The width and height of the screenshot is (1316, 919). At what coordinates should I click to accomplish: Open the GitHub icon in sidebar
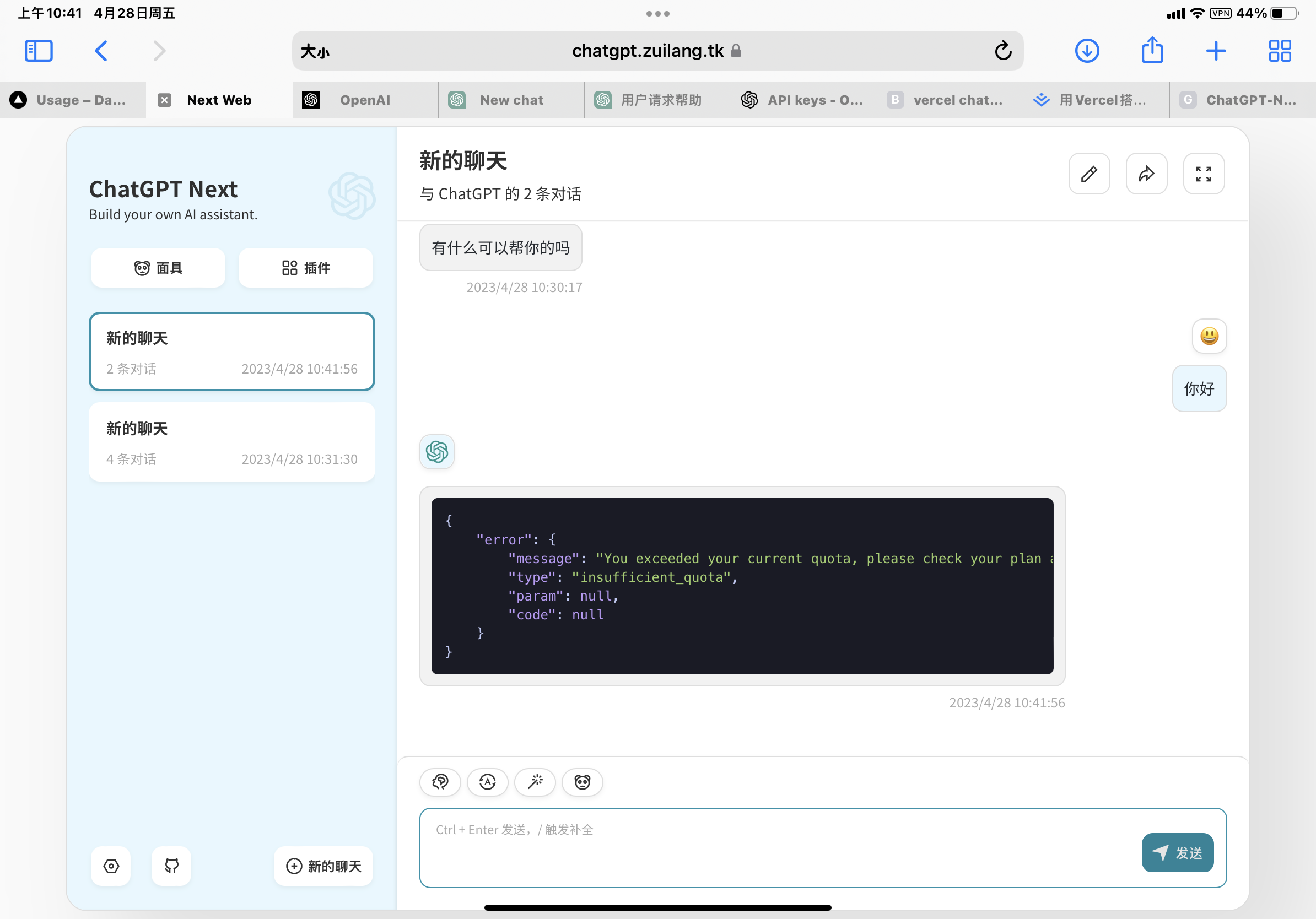[171, 866]
